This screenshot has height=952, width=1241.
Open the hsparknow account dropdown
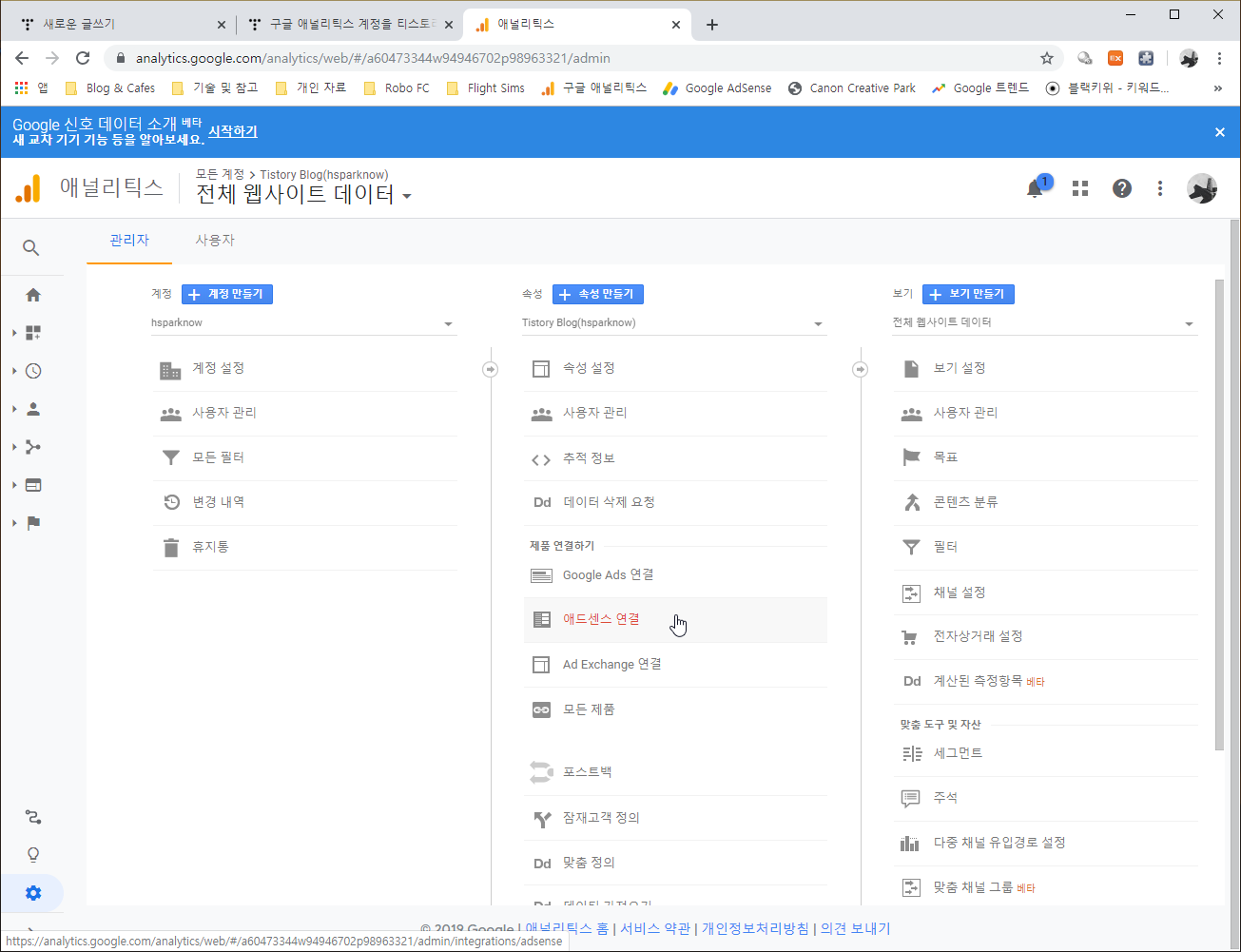(x=304, y=323)
